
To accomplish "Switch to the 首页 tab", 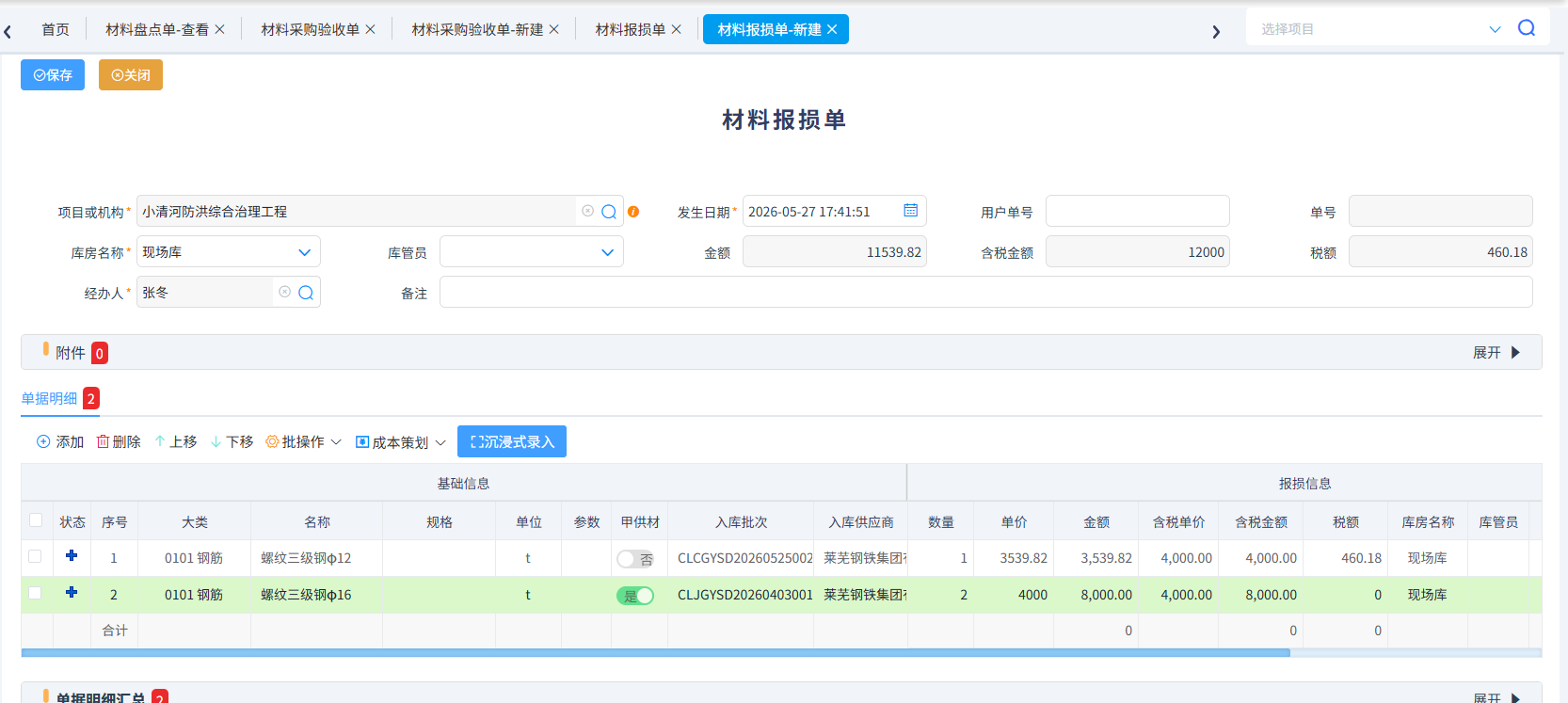I will (x=56, y=29).
